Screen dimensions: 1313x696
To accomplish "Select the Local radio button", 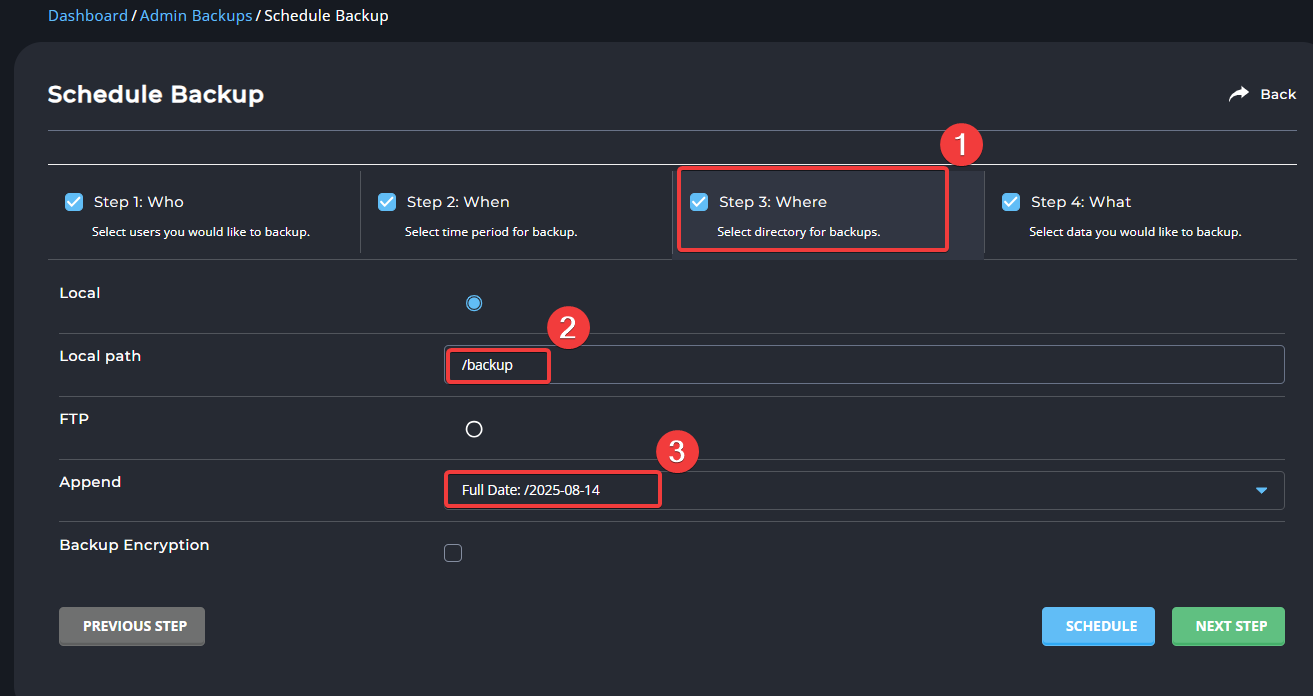I will pos(474,303).
